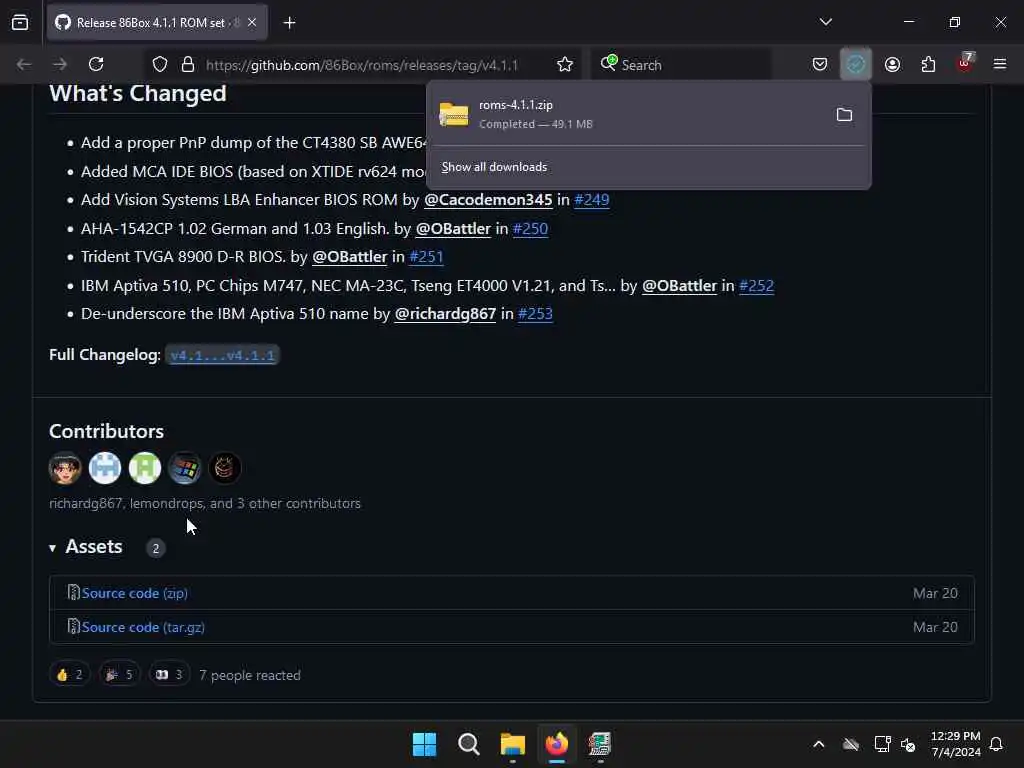Open @OBattler link on AHA-1542CP line

[x=453, y=229]
